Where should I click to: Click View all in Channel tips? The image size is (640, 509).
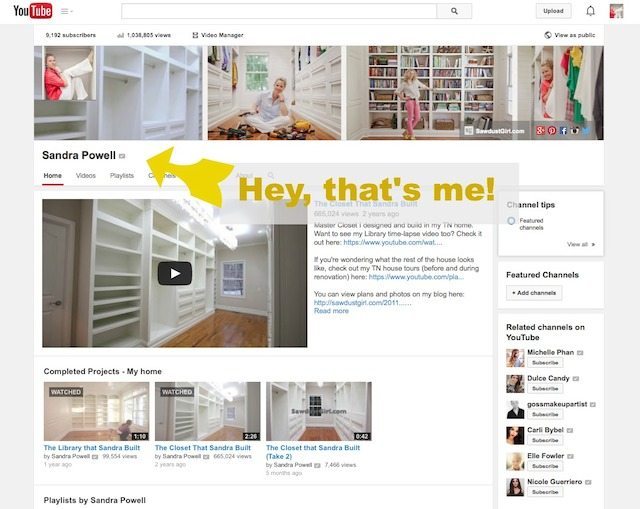point(580,244)
